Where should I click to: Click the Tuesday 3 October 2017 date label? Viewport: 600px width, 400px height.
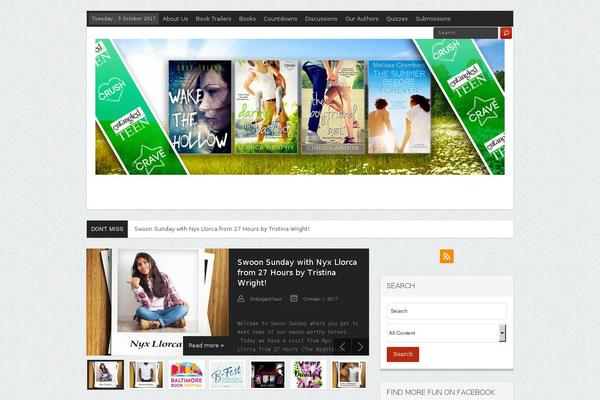(x=124, y=19)
